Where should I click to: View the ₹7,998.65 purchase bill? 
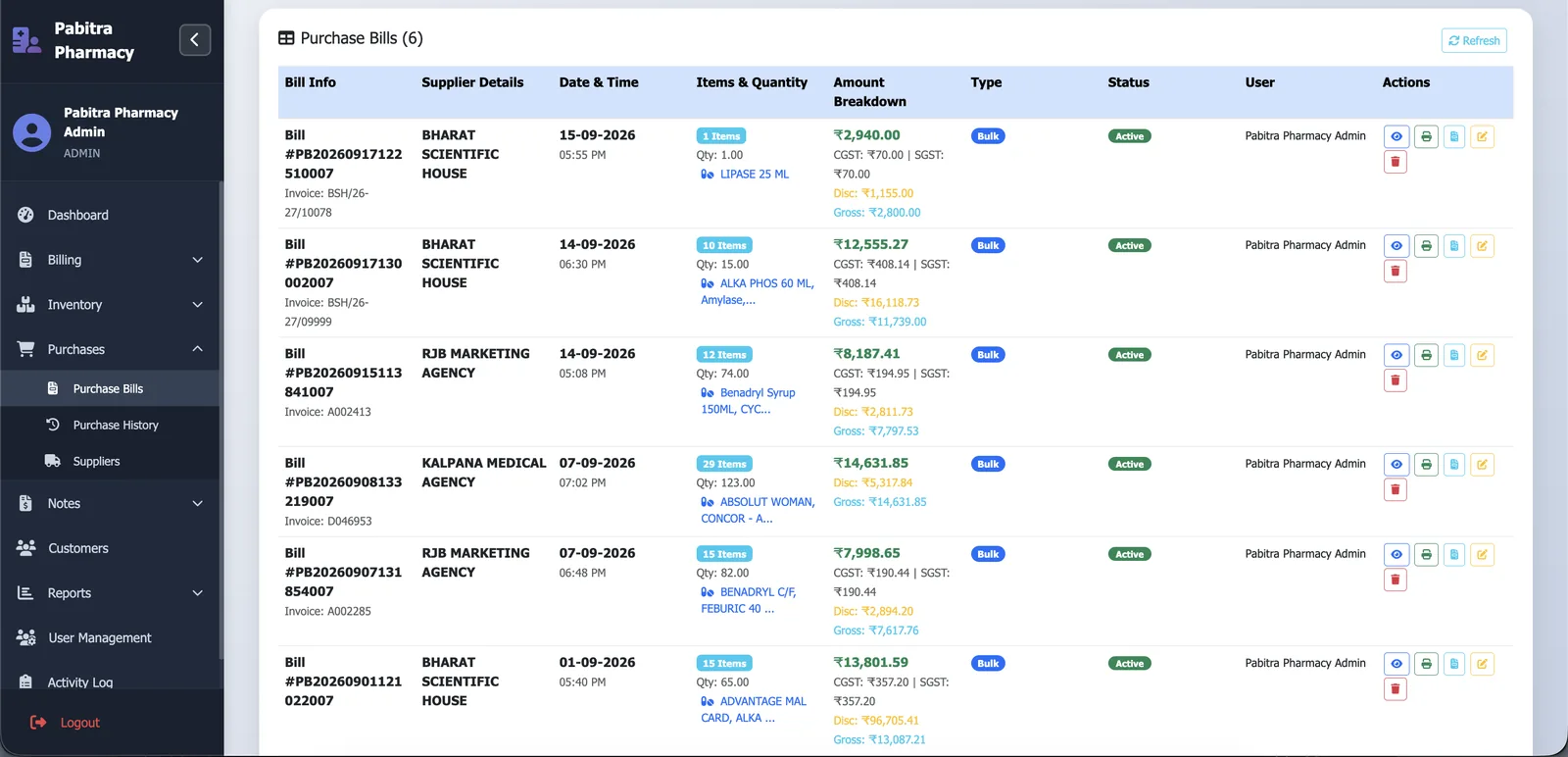pyautogui.click(x=1396, y=555)
